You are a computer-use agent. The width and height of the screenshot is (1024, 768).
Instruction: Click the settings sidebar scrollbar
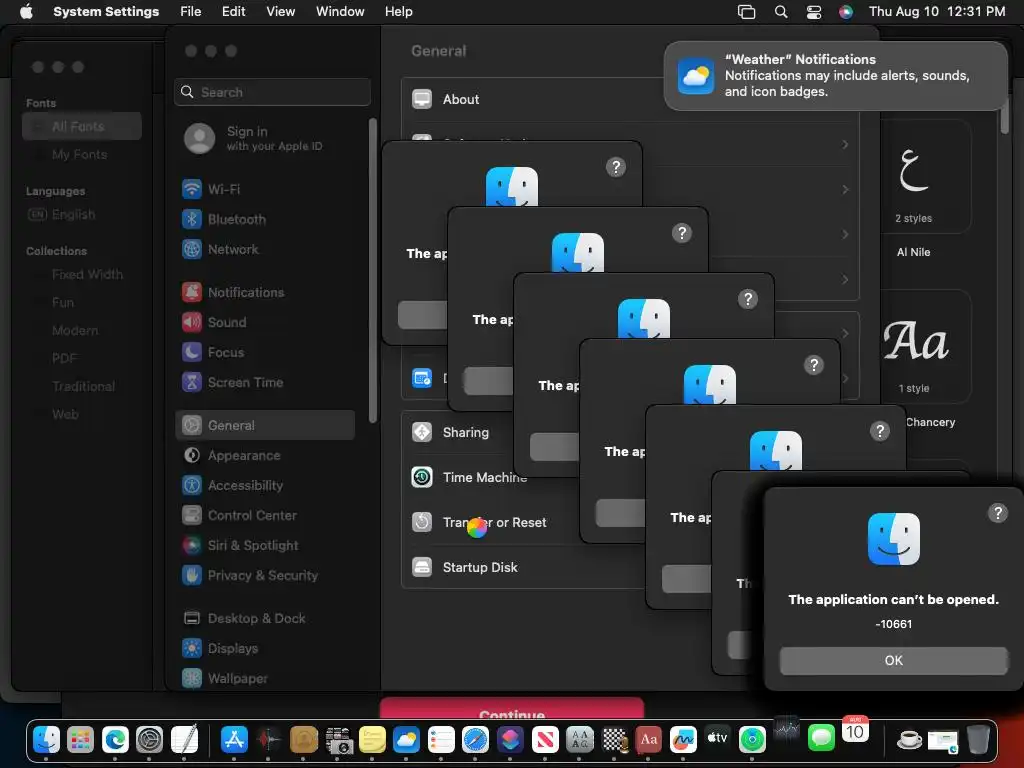[373, 270]
